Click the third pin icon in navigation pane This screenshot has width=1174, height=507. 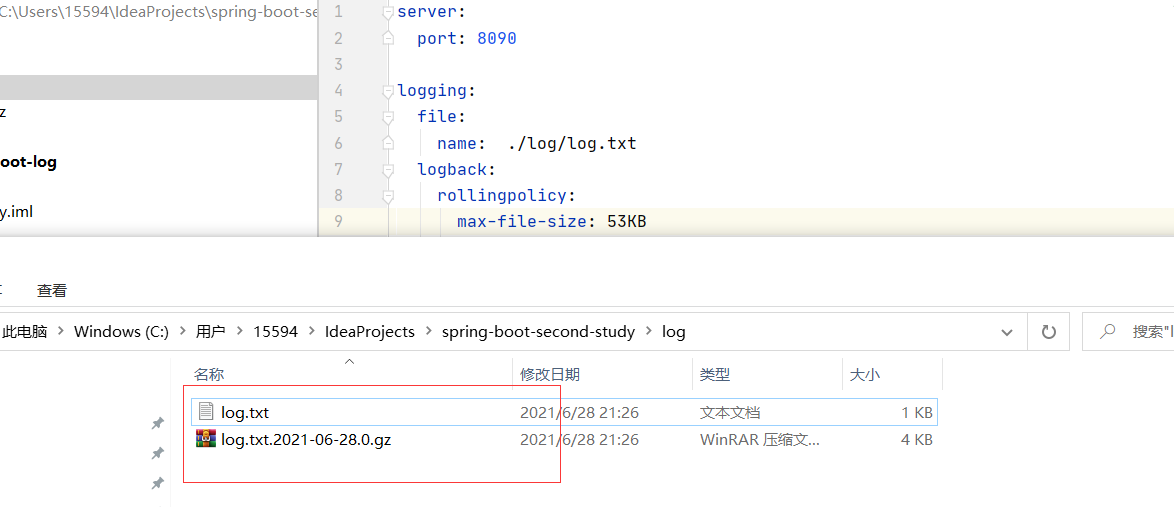(157, 483)
